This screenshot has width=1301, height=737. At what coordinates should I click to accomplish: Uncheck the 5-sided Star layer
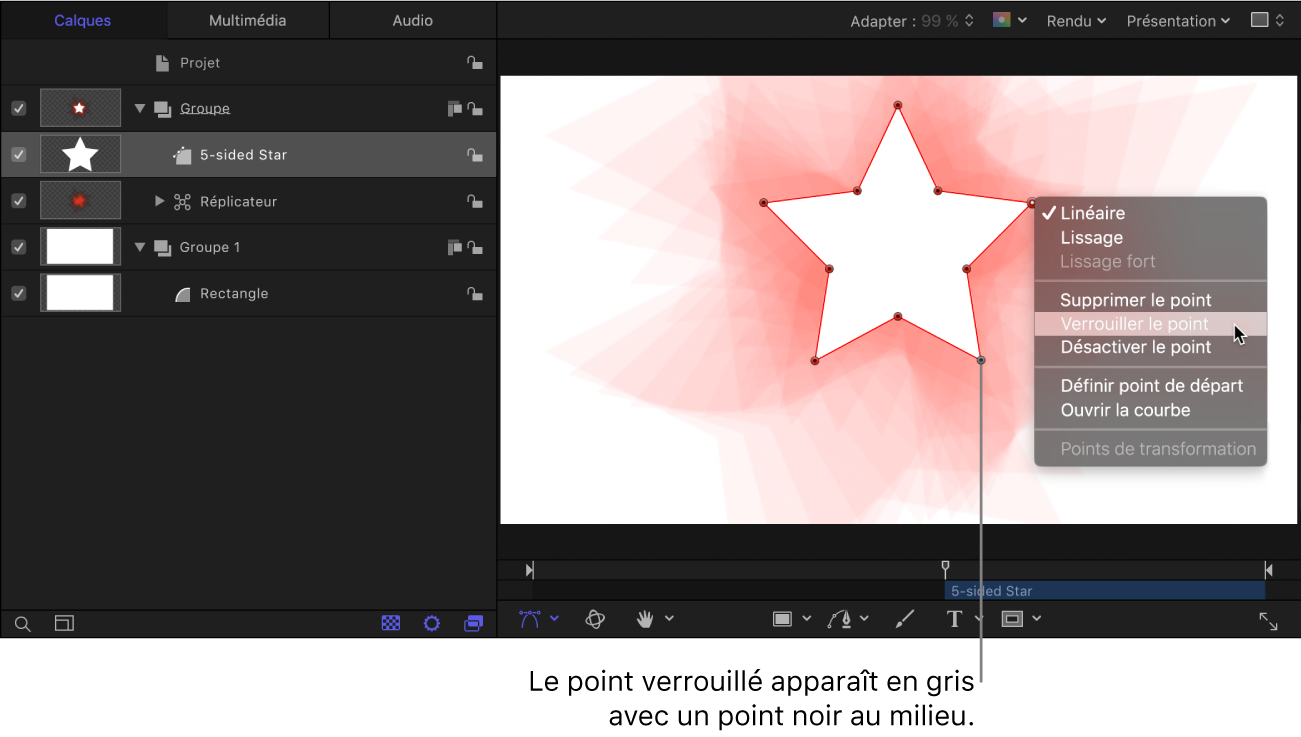(x=18, y=154)
